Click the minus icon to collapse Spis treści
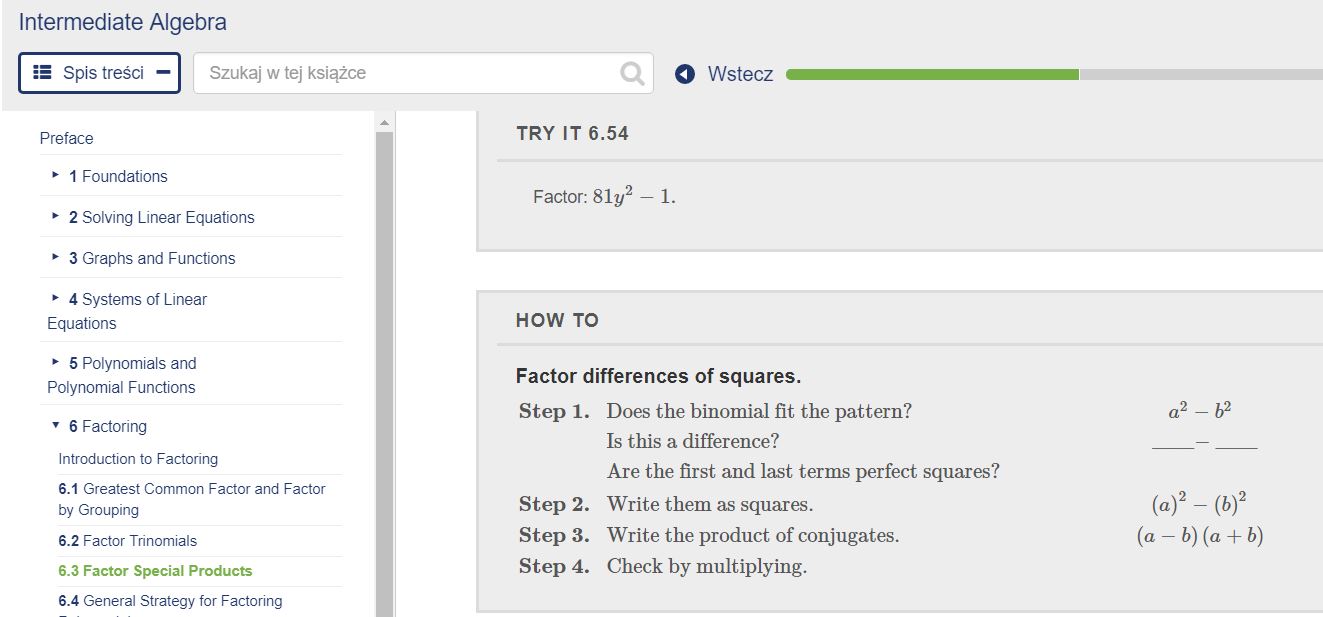This screenshot has width=1323, height=617. coord(163,72)
